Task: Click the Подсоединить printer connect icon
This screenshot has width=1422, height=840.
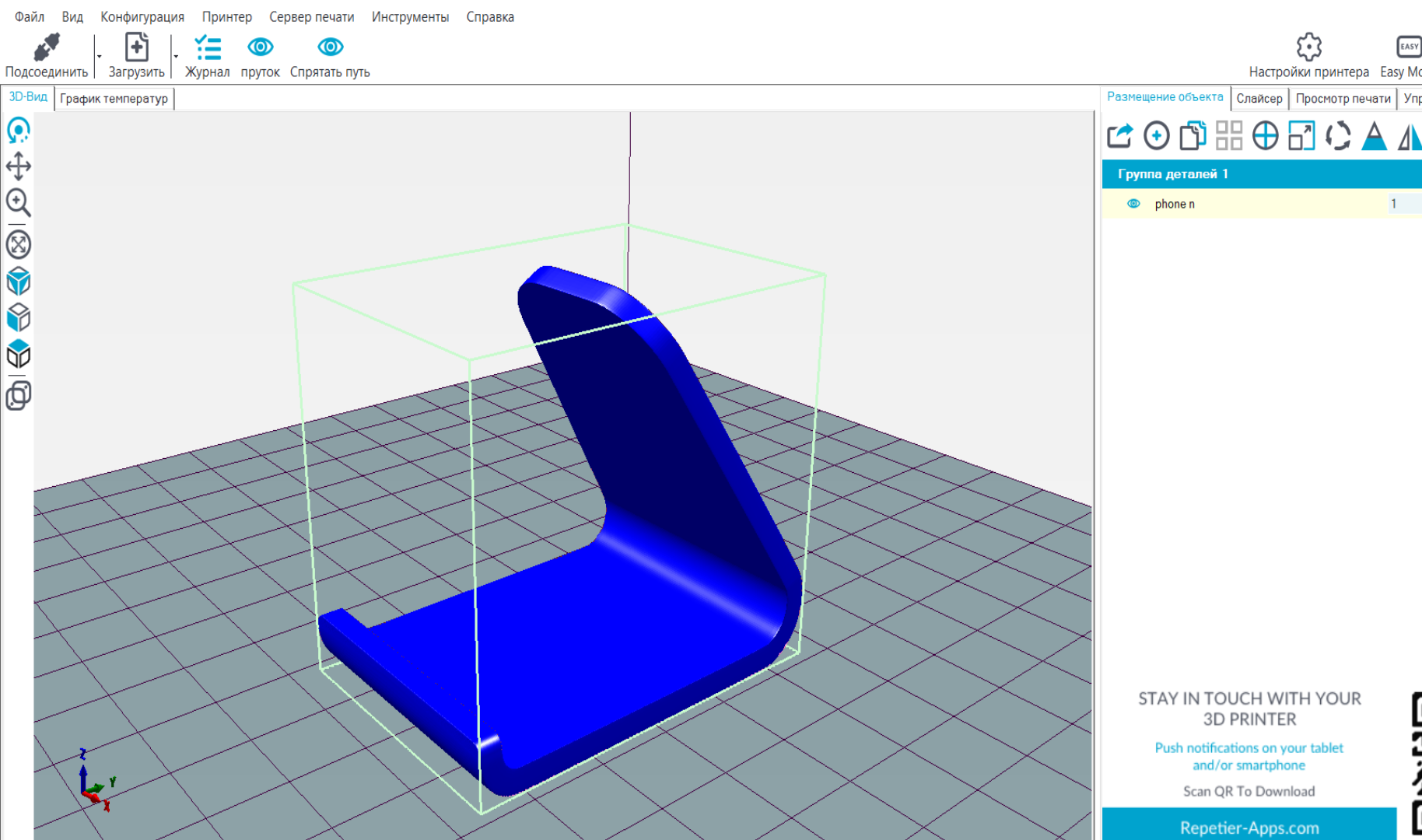Action: 47,48
